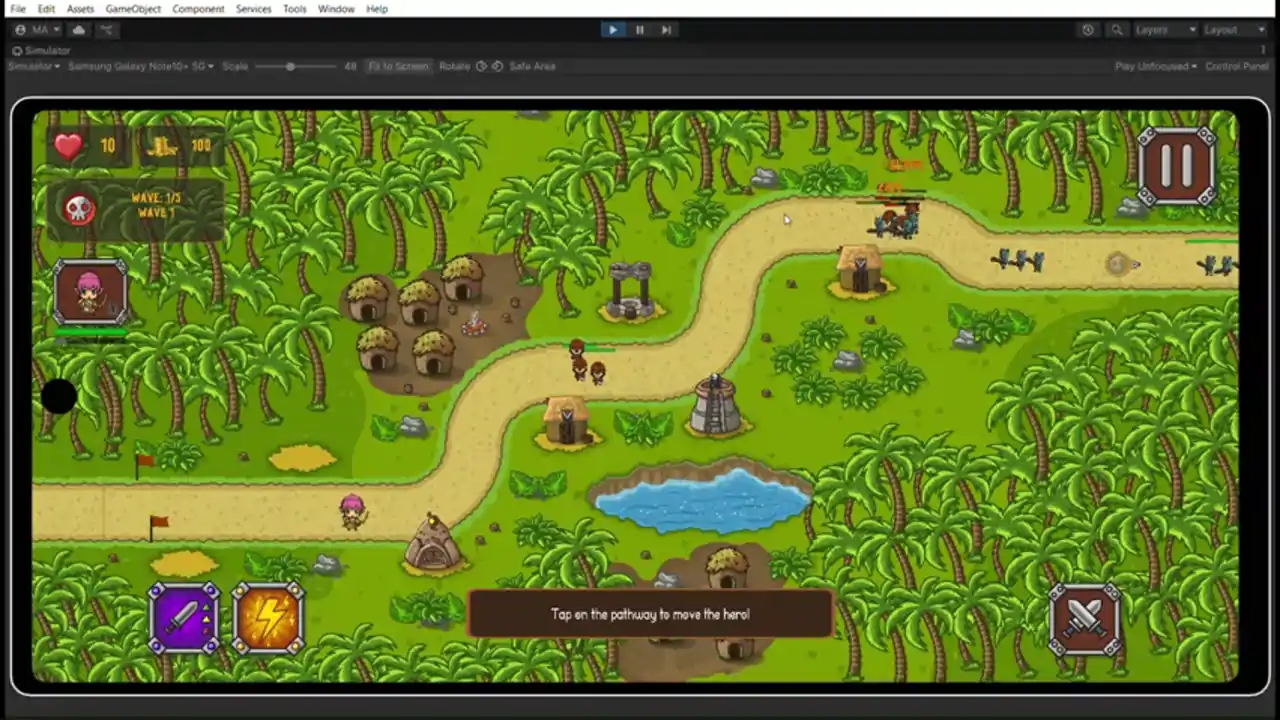1280x720 pixels.
Task: Open Unity cloud services icon
Action: 79,30
